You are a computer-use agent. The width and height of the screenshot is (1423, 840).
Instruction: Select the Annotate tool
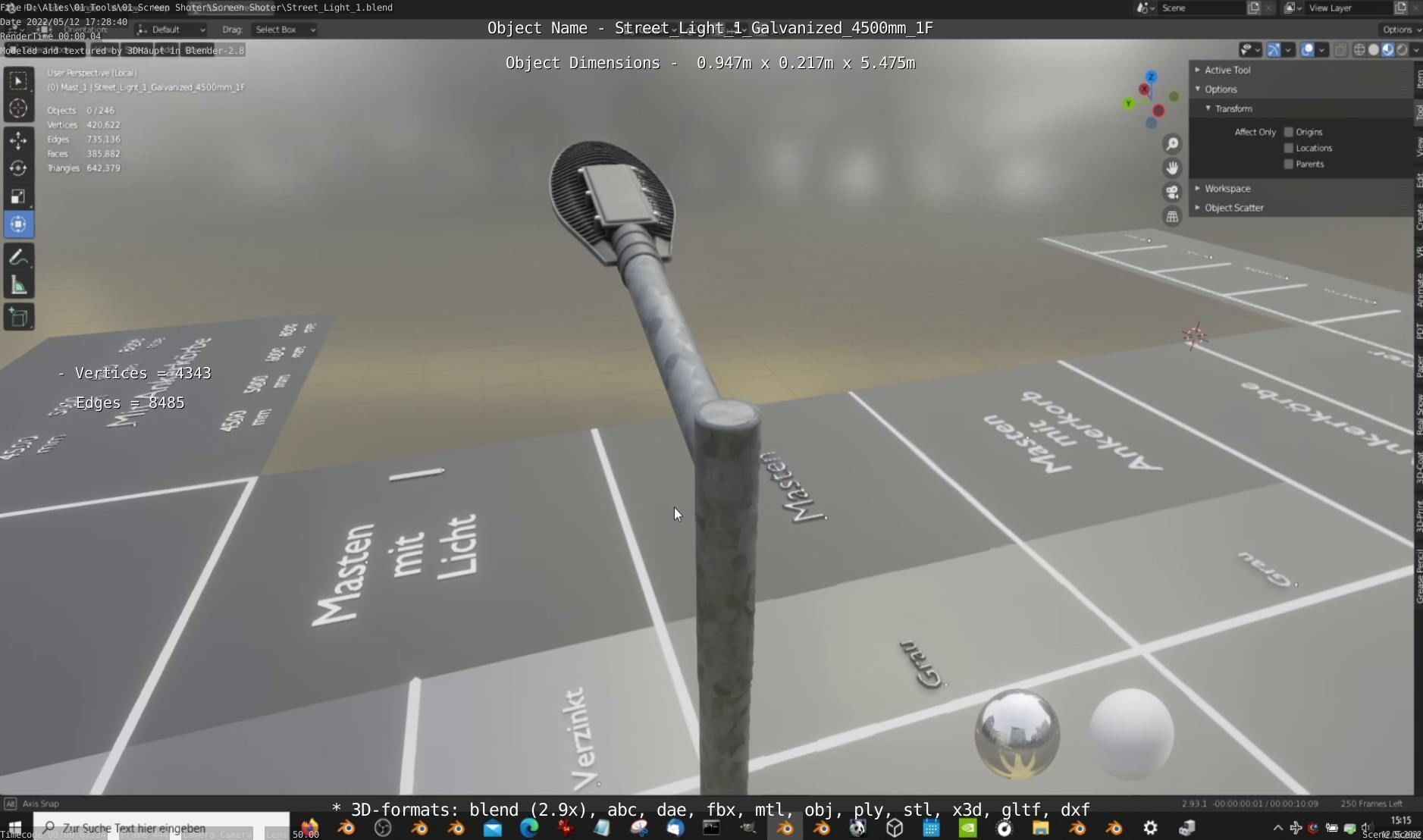(18, 258)
